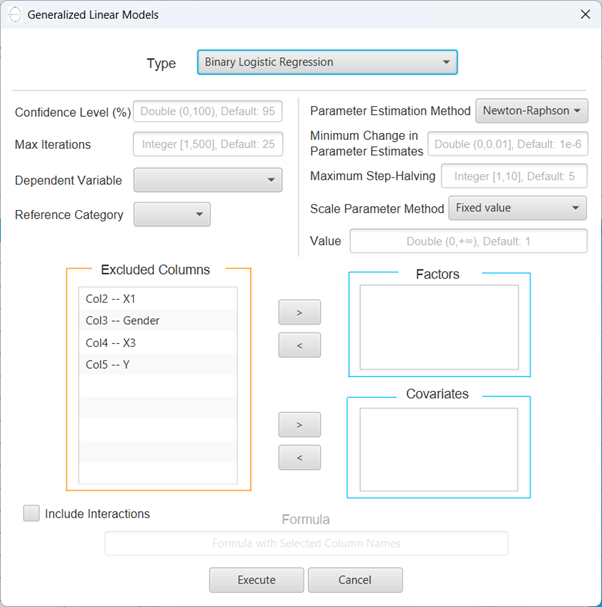The height and width of the screenshot is (607, 602).
Task: Click the Cancel button
Action: (355, 580)
